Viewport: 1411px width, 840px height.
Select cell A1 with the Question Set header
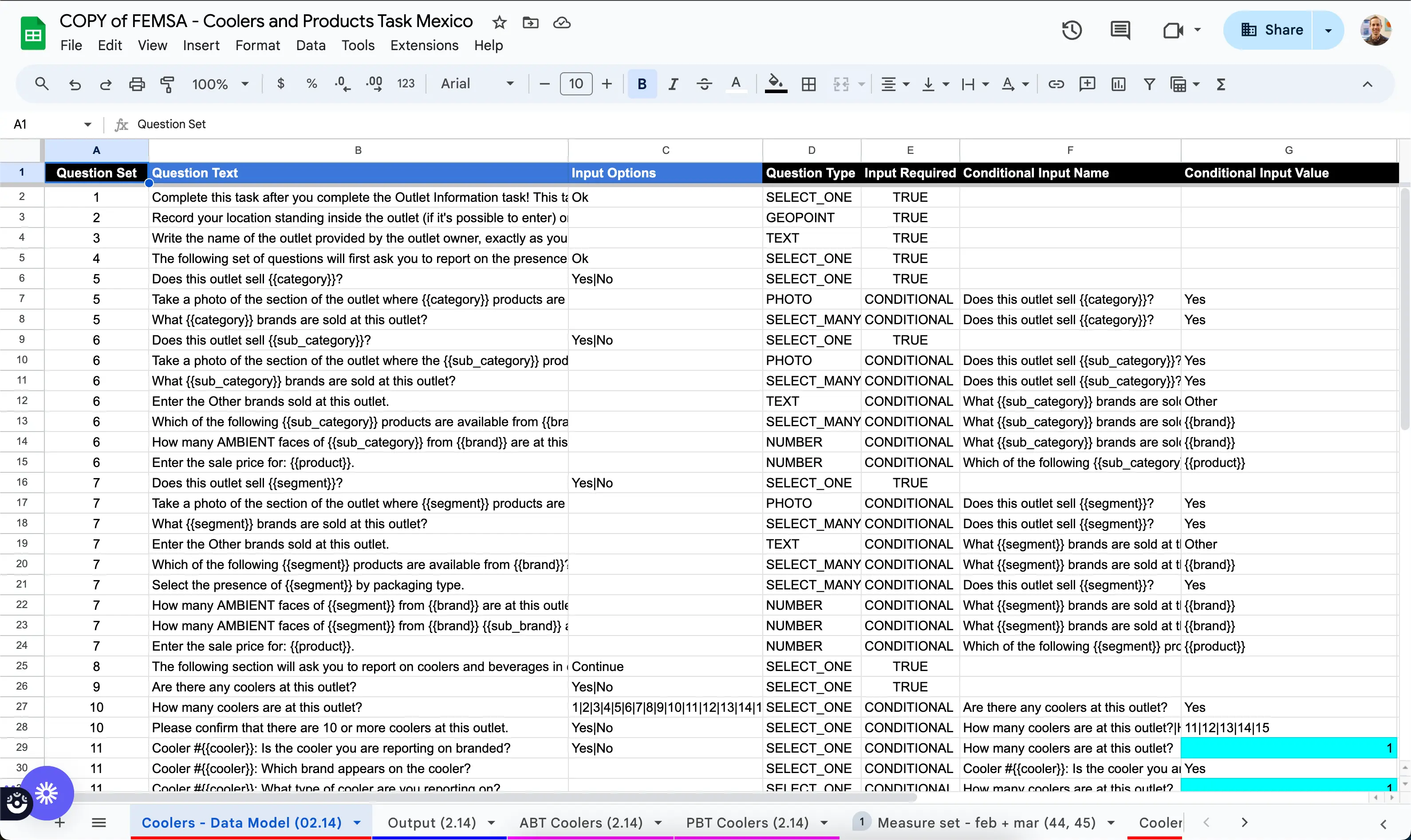(96, 173)
